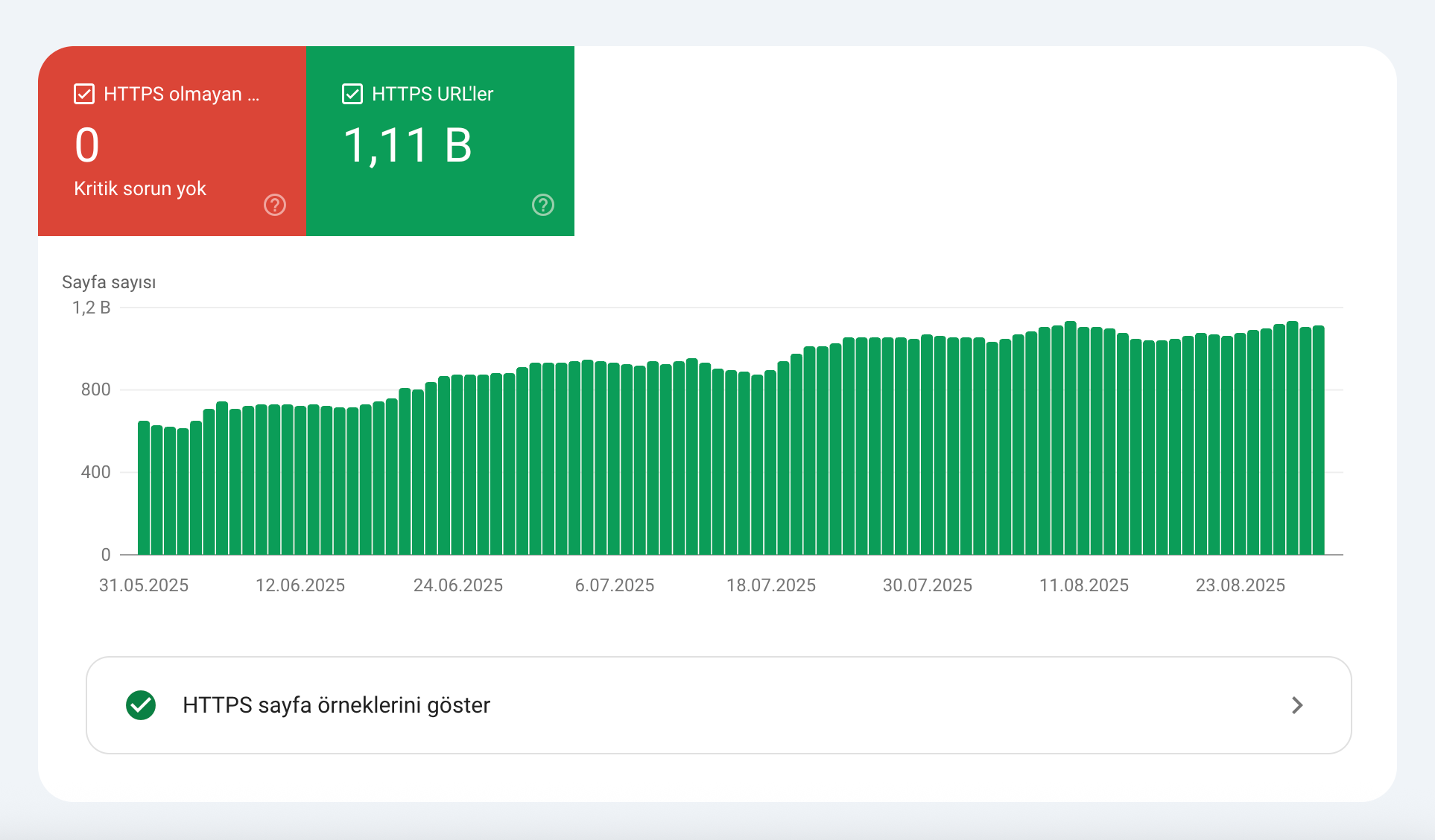Click the 12.06.2025 date label
This screenshot has height=840, width=1435.
pos(300,585)
